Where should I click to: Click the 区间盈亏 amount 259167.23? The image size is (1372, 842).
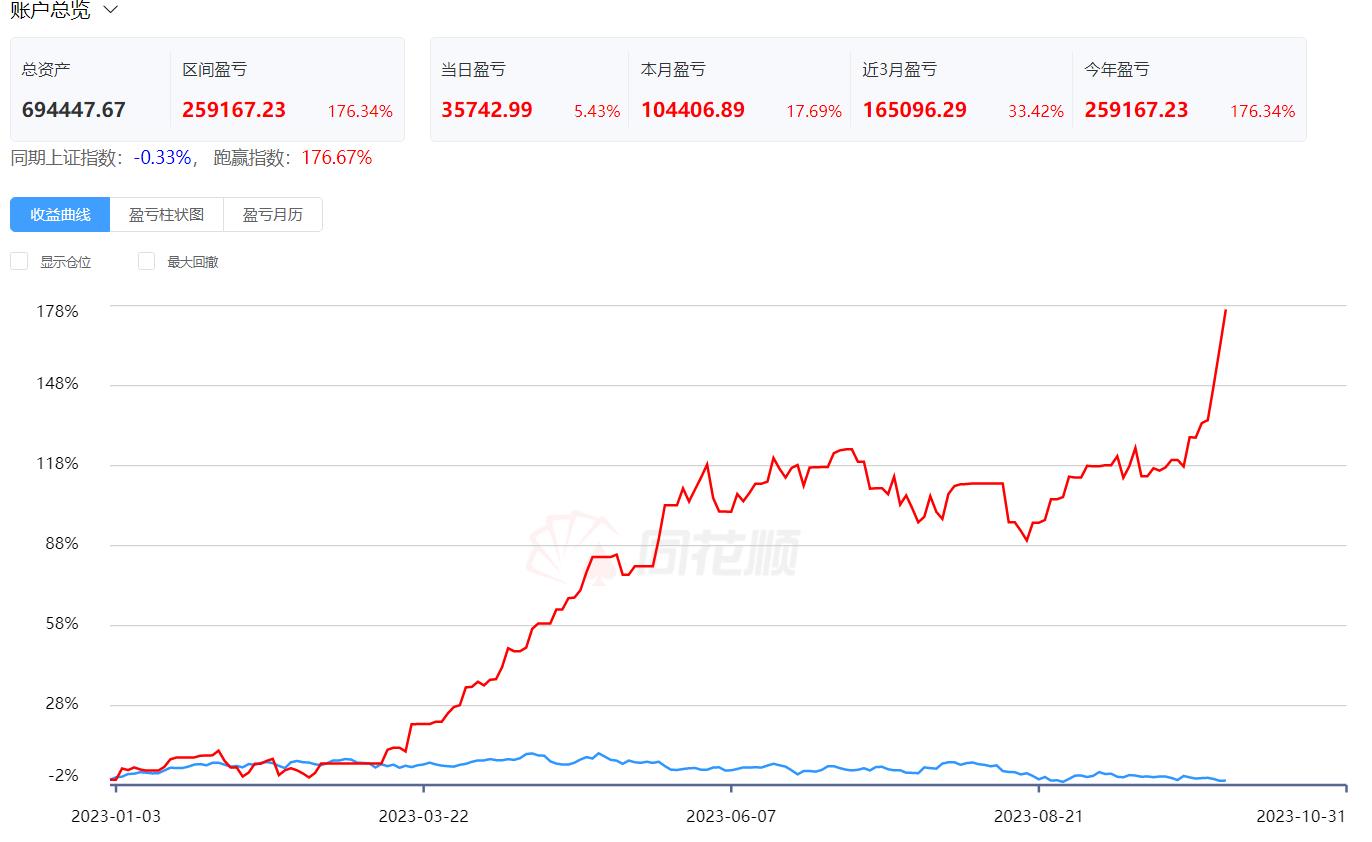pyautogui.click(x=234, y=110)
